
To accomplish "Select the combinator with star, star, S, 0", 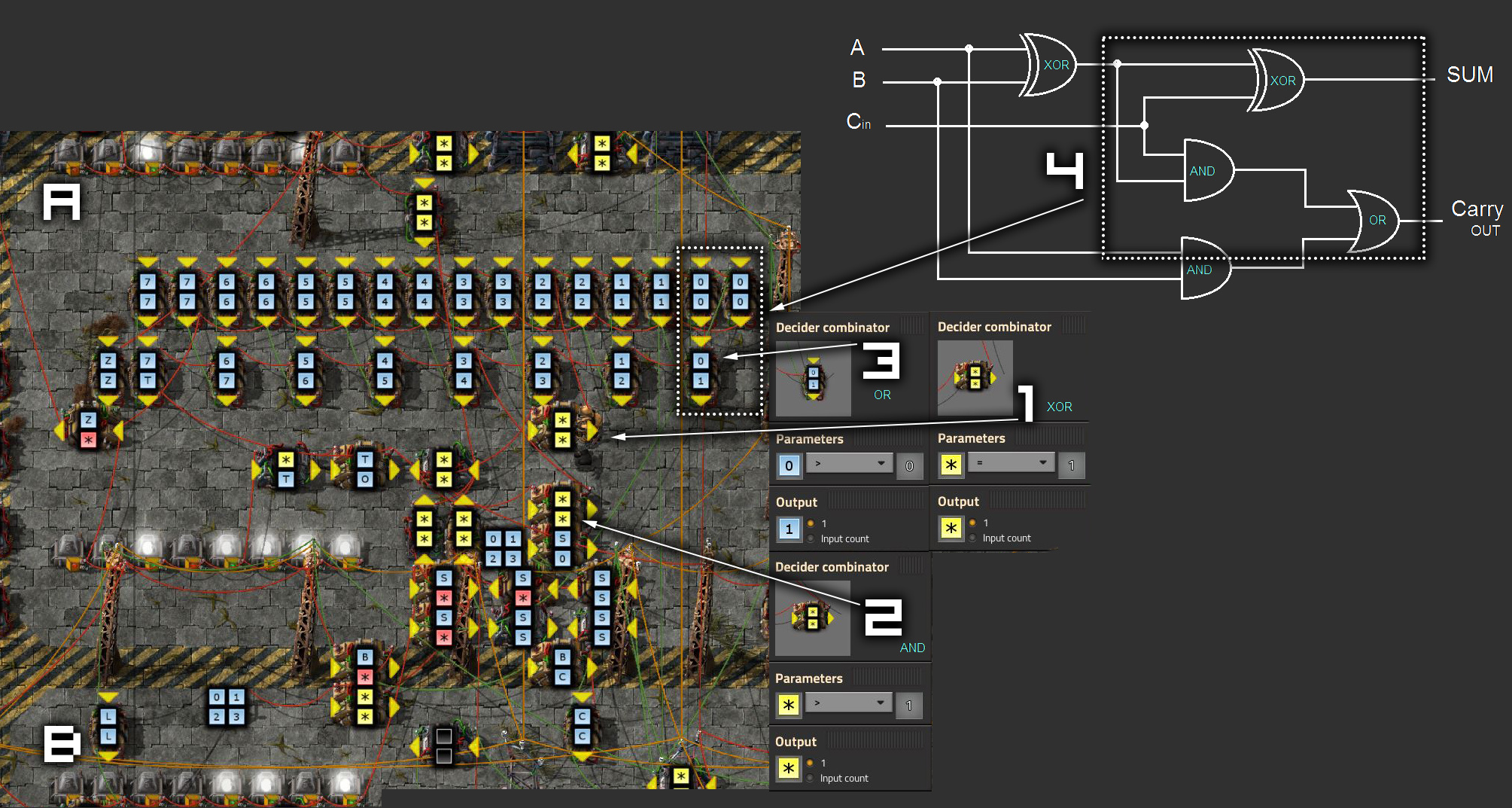I will [x=562, y=529].
